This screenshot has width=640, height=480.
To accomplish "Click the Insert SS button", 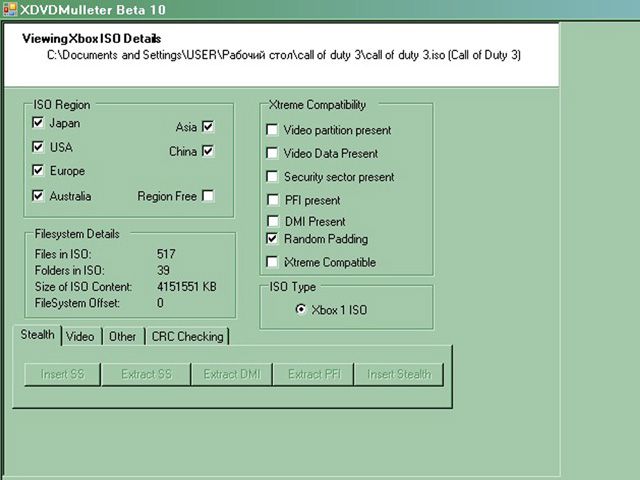I will pyautogui.click(x=62, y=374).
